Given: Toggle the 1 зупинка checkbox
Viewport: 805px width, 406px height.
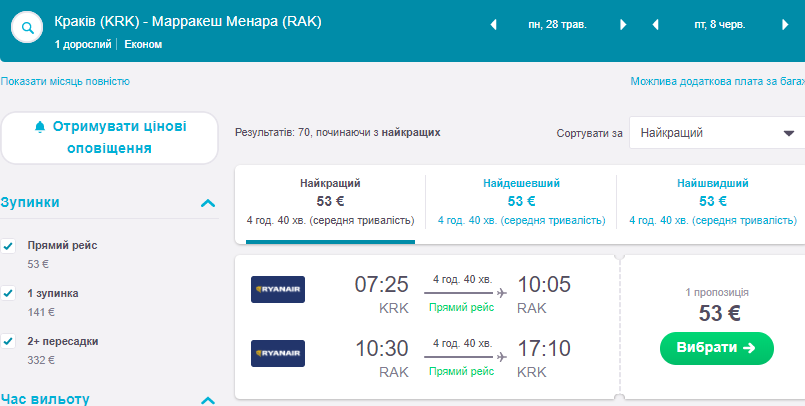Looking at the screenshot, I should [9, 293].
